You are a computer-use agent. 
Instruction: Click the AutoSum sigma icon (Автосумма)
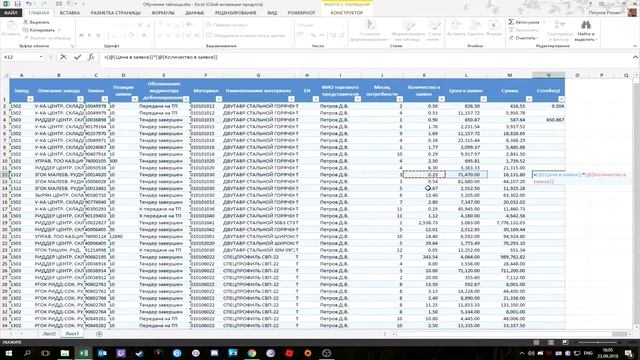tap(511, 22)
